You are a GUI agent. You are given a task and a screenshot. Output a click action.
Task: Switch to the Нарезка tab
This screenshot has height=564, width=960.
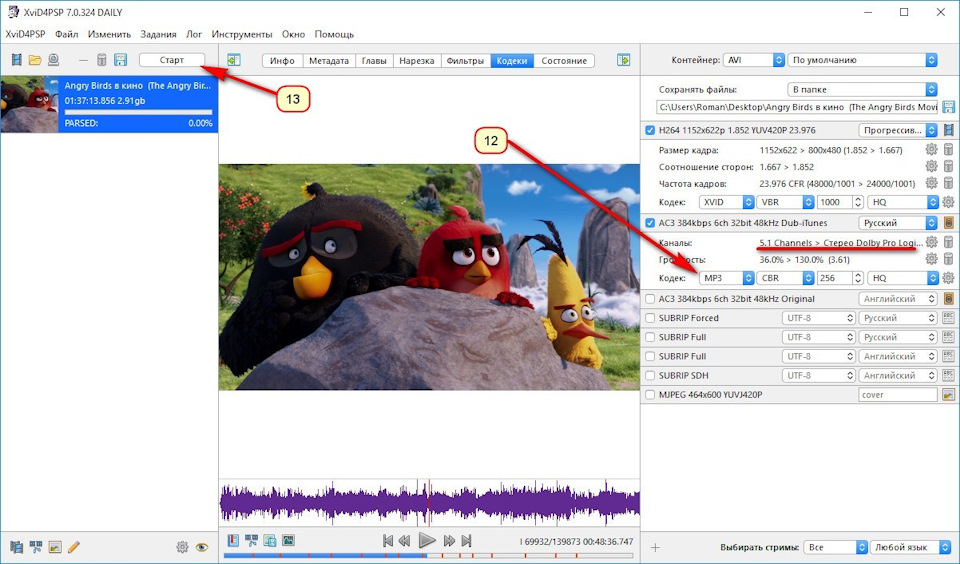(x=416, y=61)
